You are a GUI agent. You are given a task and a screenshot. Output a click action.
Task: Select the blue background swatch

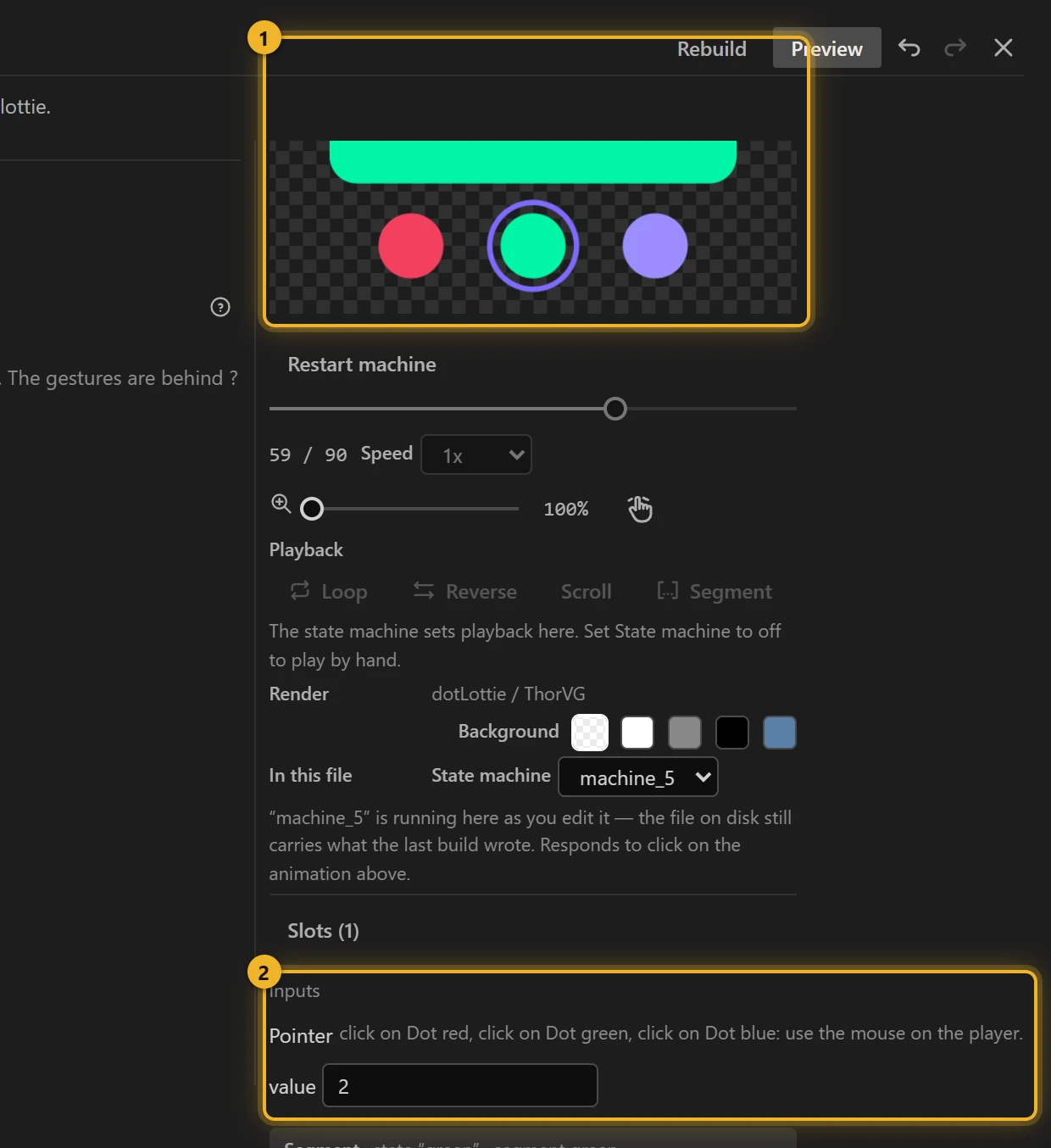coord(780,733)
